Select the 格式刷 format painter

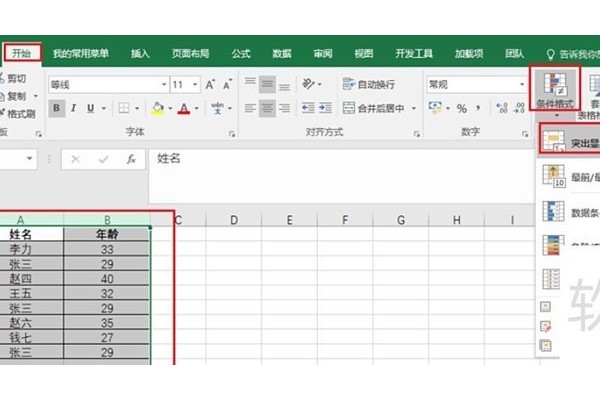18,114
